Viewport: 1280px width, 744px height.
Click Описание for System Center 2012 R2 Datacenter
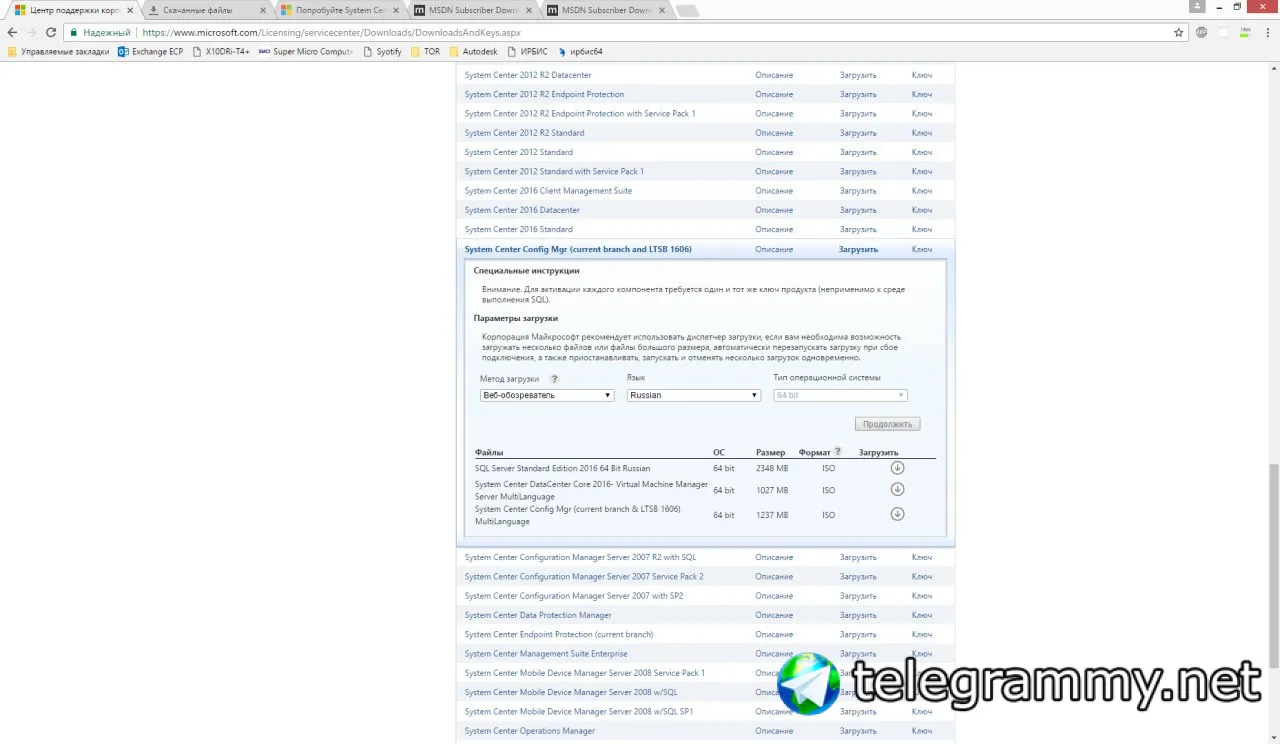[774, 75]
